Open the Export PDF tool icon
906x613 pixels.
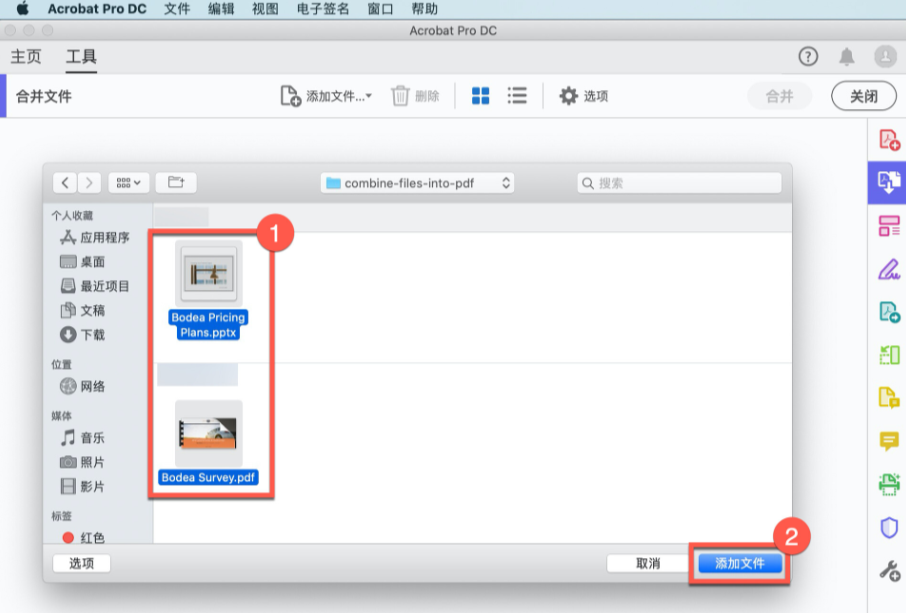click(x=888, y=311)
